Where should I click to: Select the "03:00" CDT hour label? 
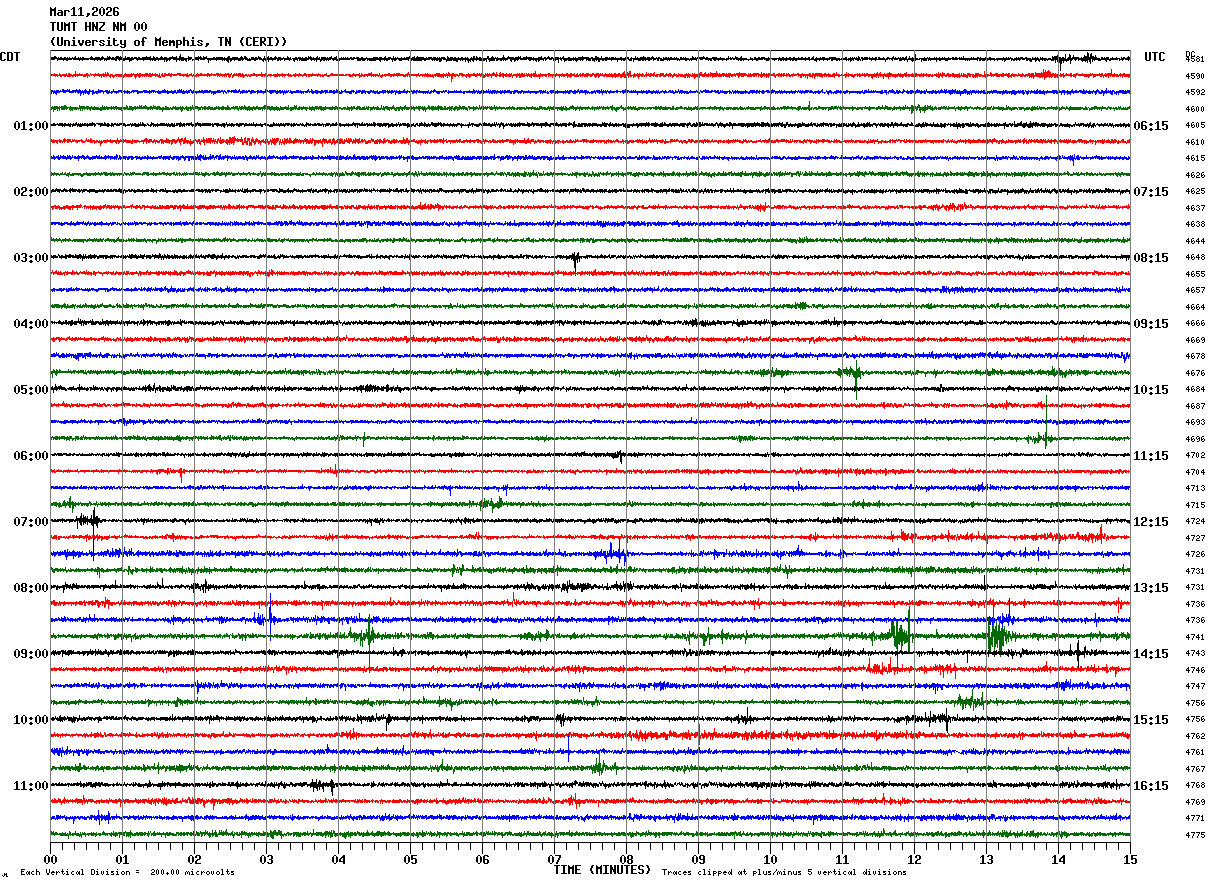pyautogui.click(x=31, y=258)
